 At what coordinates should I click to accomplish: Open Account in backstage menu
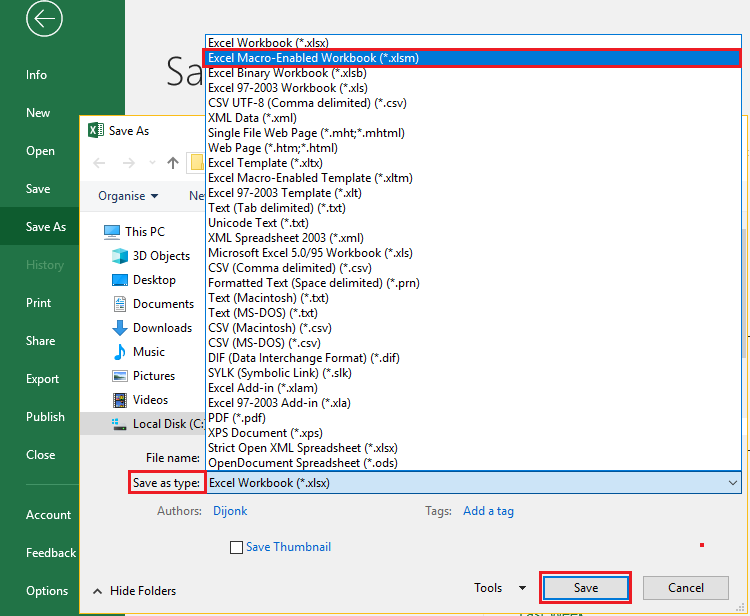[48, 515]
